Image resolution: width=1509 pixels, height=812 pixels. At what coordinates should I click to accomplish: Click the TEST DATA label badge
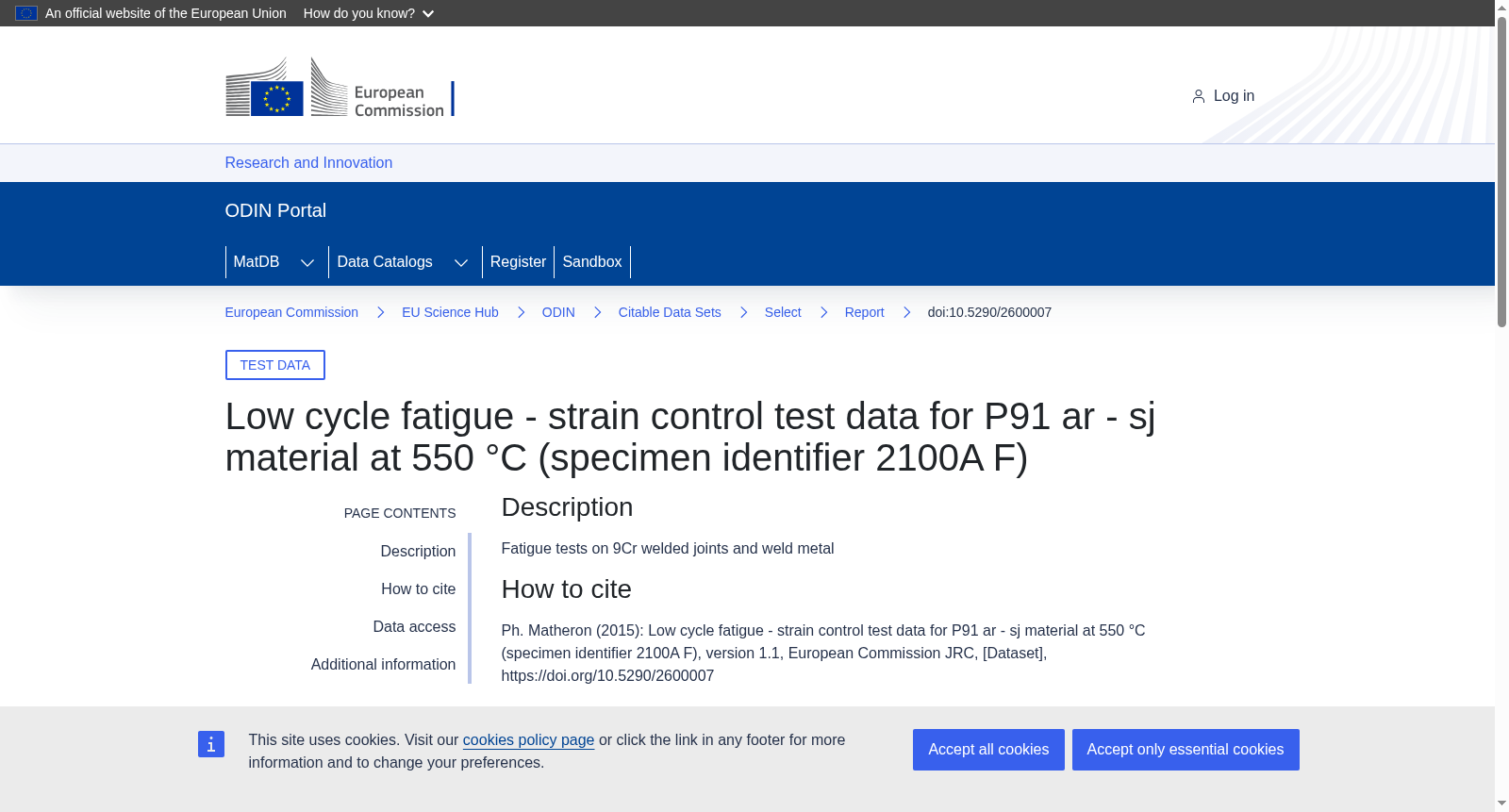pyautogui.click(x=275, y=365)
